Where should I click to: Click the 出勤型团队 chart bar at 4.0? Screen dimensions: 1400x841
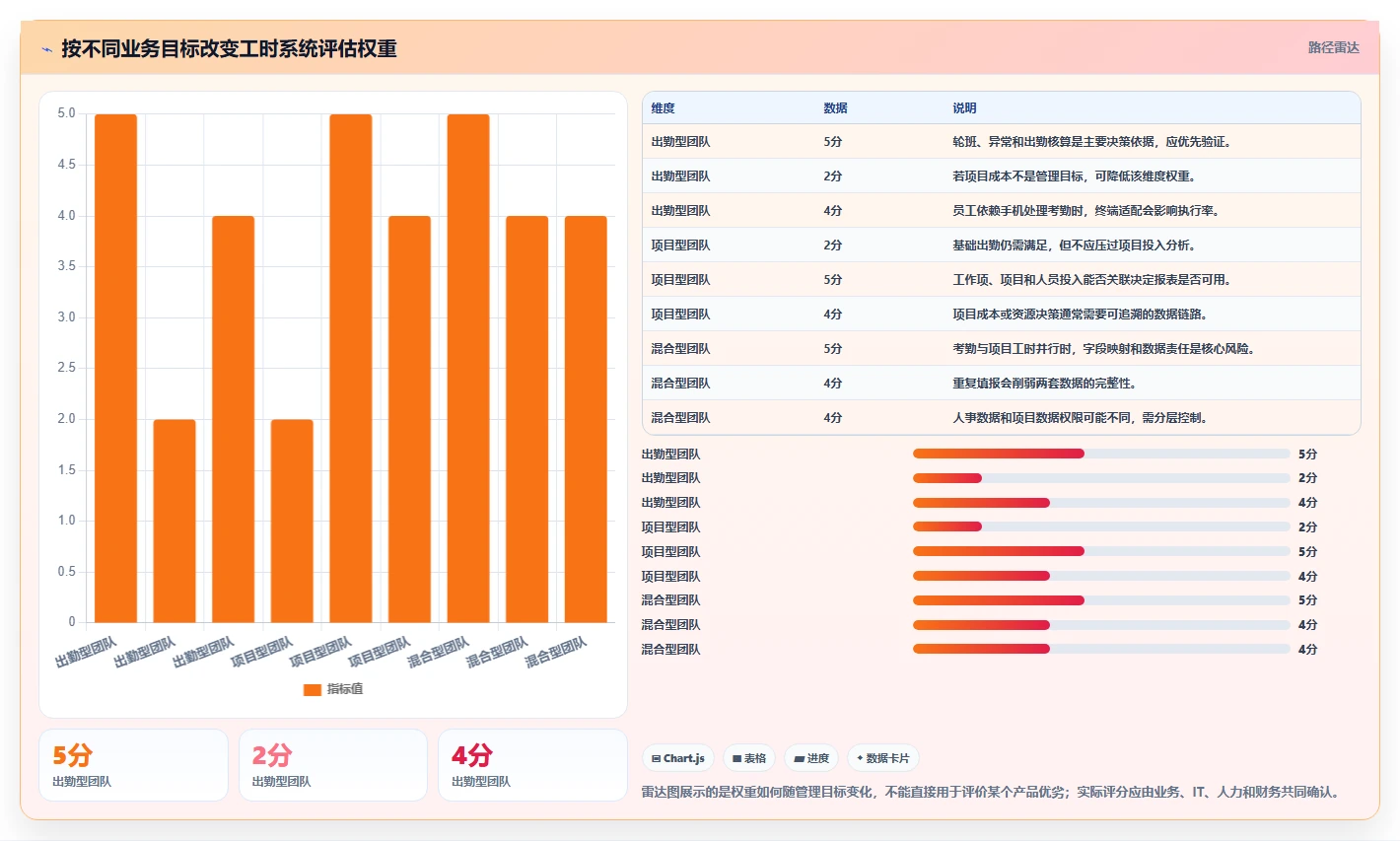tap(233, 420)
